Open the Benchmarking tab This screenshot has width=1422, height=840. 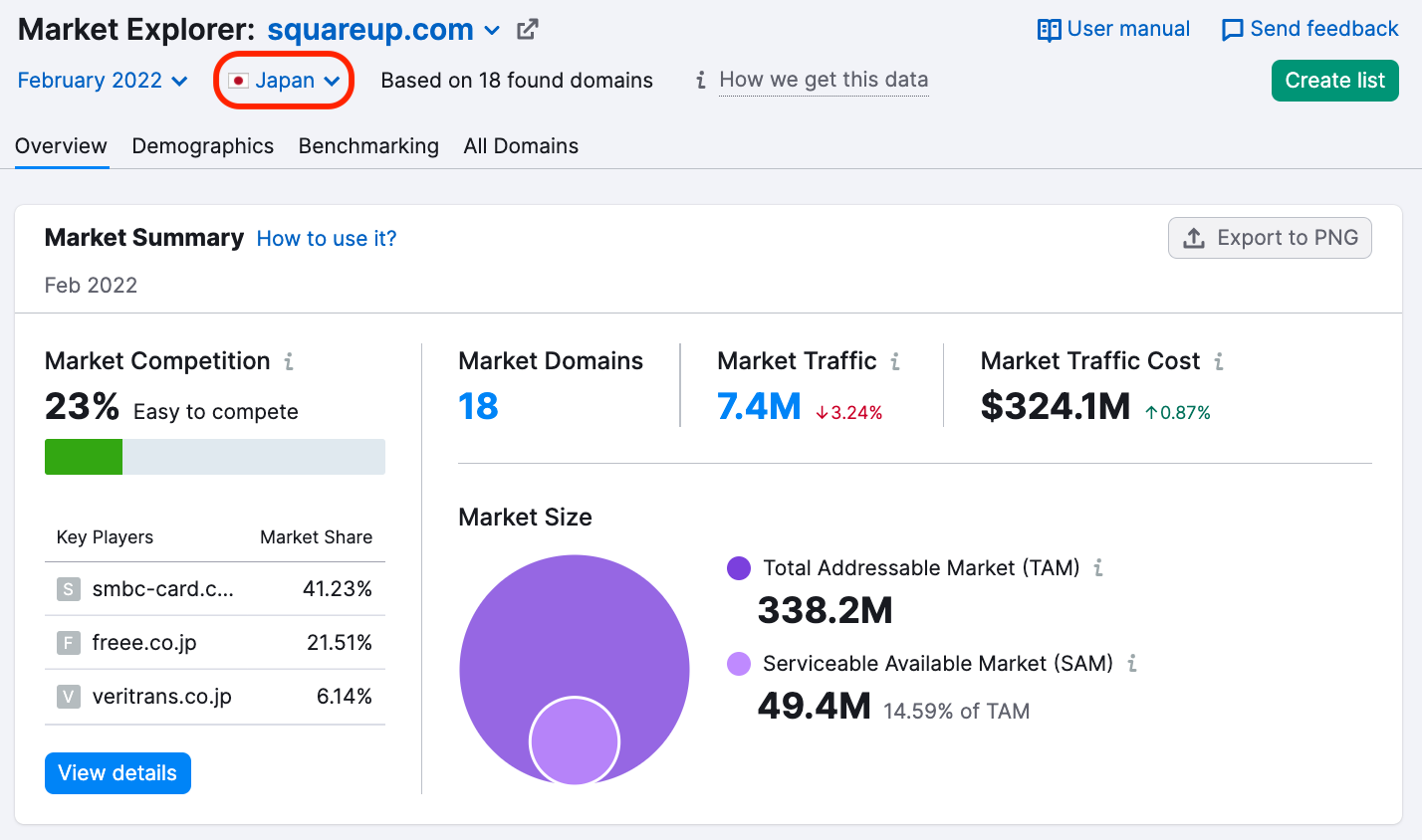(x=368, y=146)
